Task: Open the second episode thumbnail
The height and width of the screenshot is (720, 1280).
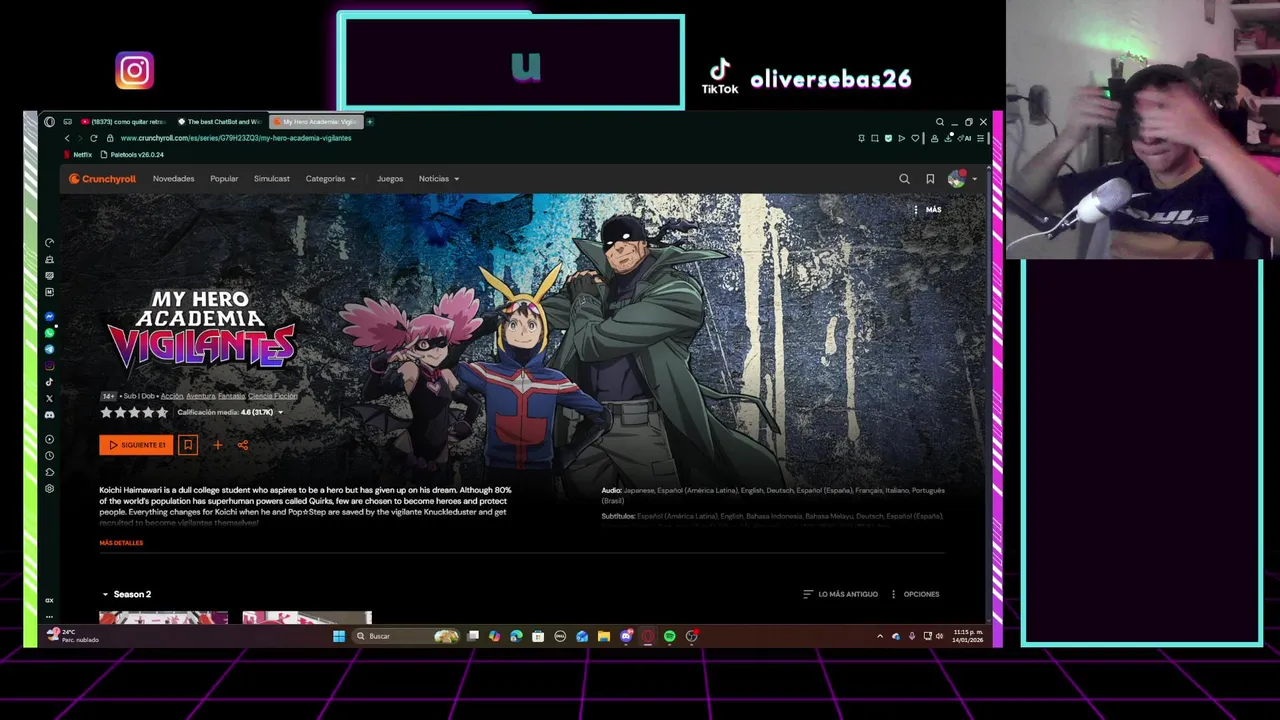Action: pyautogui.click(x=307, y=617)
